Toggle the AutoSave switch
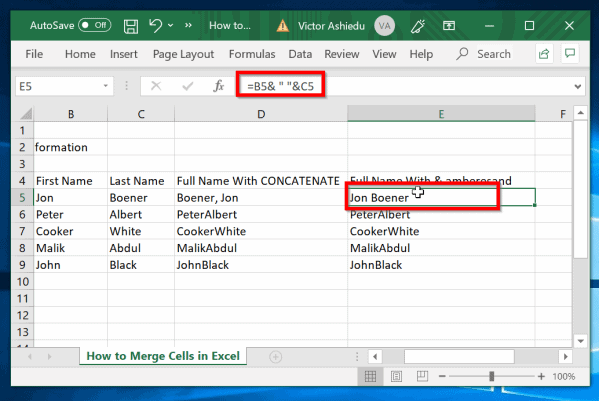The width and height of the screenshot is (599, 401). pos(95,25)
